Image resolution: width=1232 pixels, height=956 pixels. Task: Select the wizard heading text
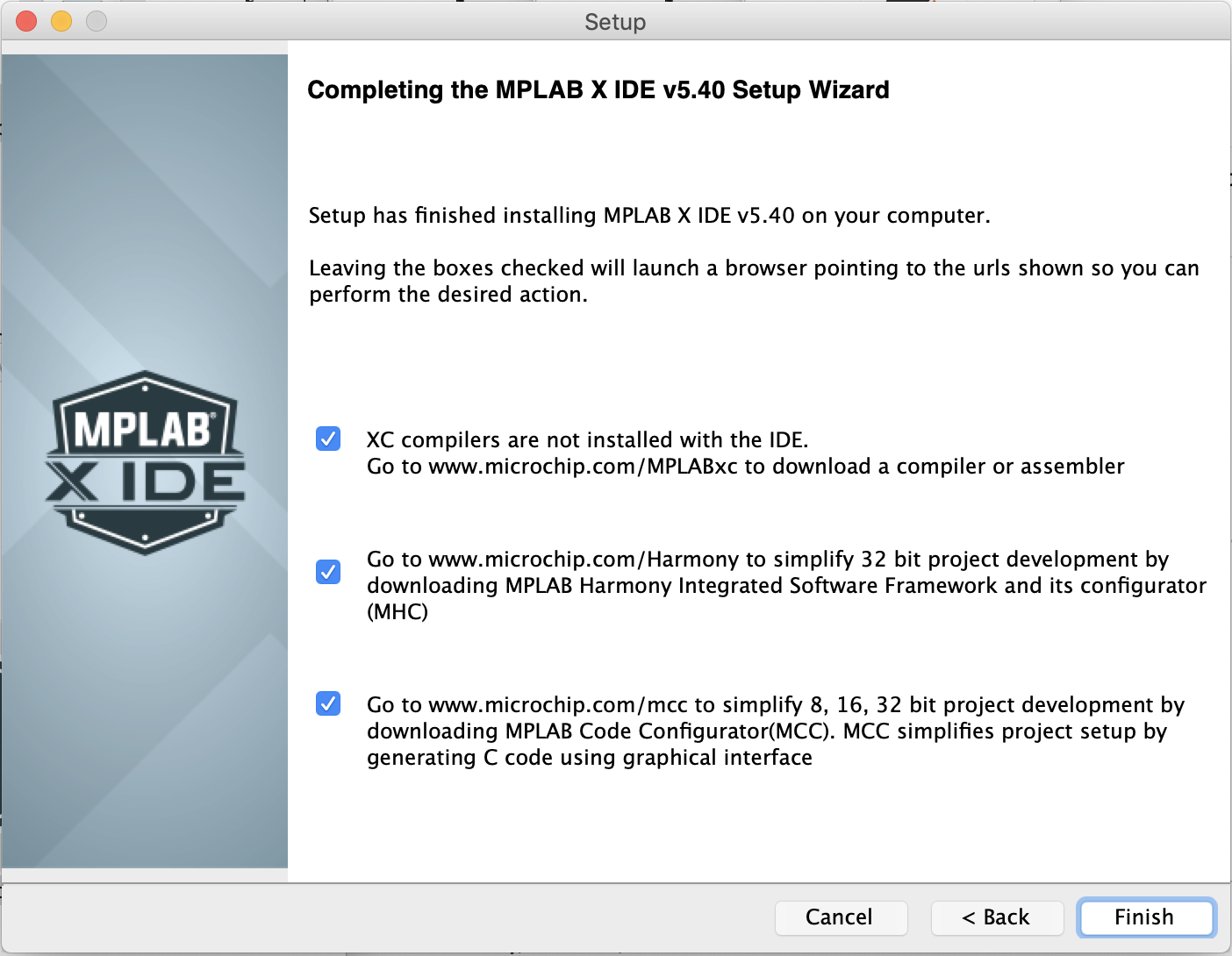[x=598, y=89]
